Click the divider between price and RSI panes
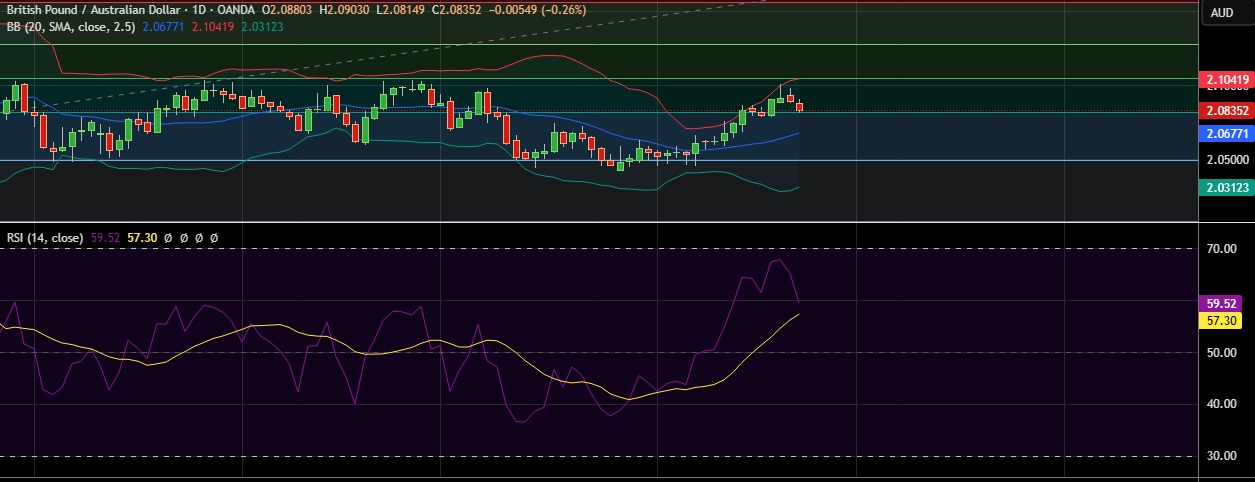 pos(600,222)
